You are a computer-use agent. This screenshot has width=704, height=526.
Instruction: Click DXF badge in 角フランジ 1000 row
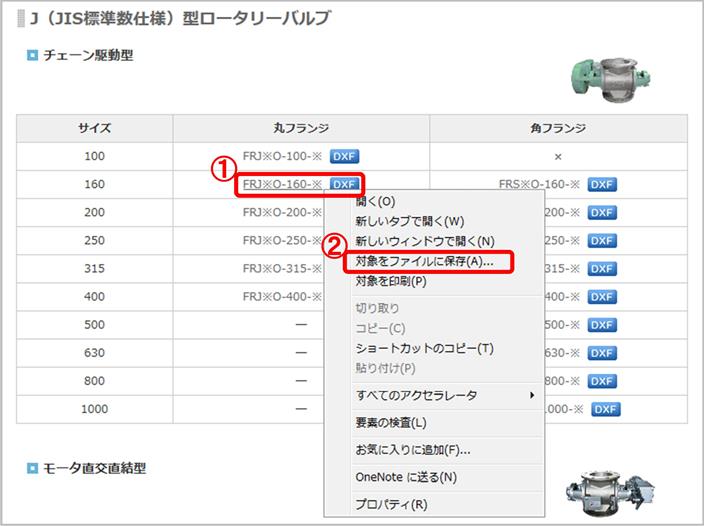tap(606, 409)
